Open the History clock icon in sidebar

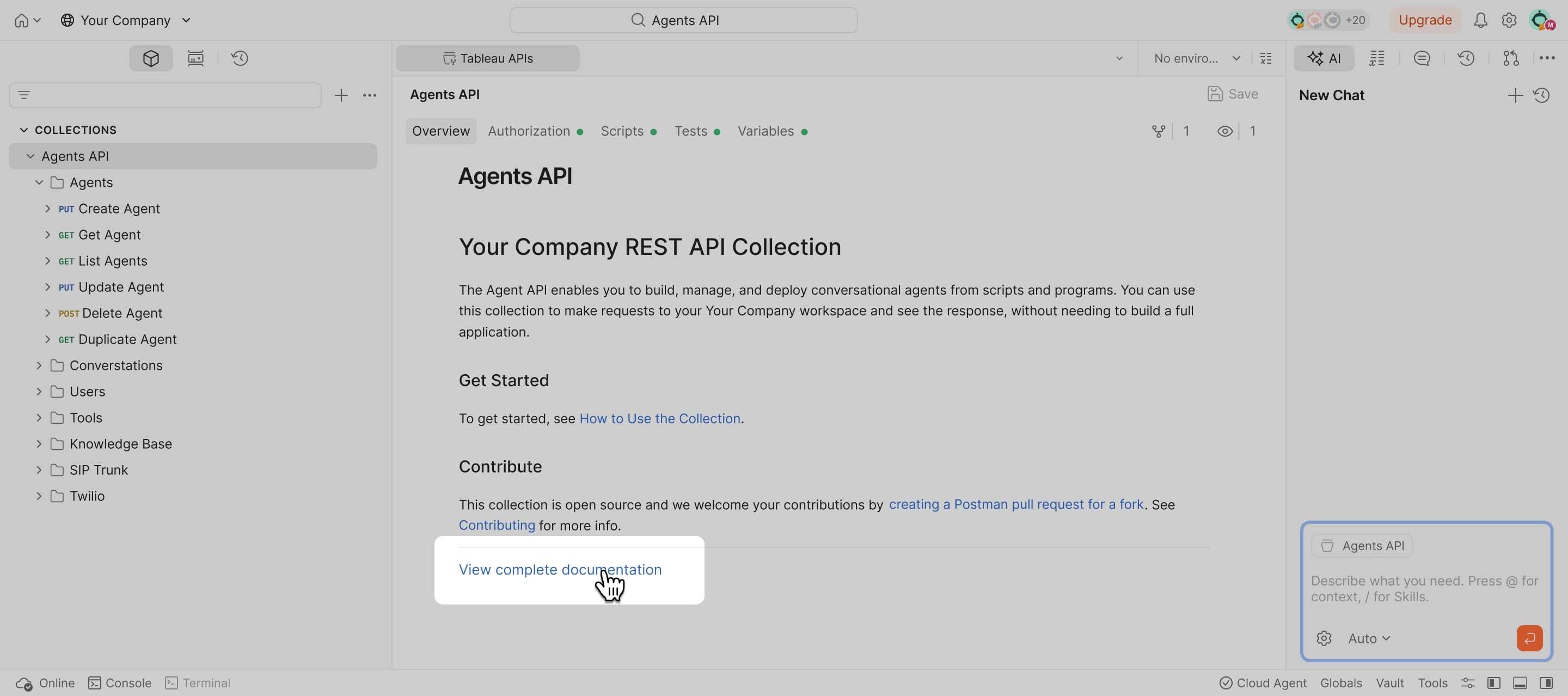240,58
